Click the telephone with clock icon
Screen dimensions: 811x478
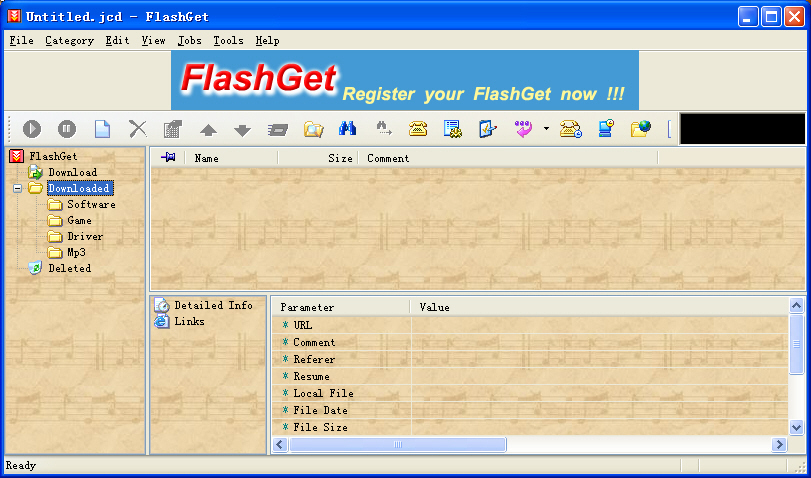point(570,129)
